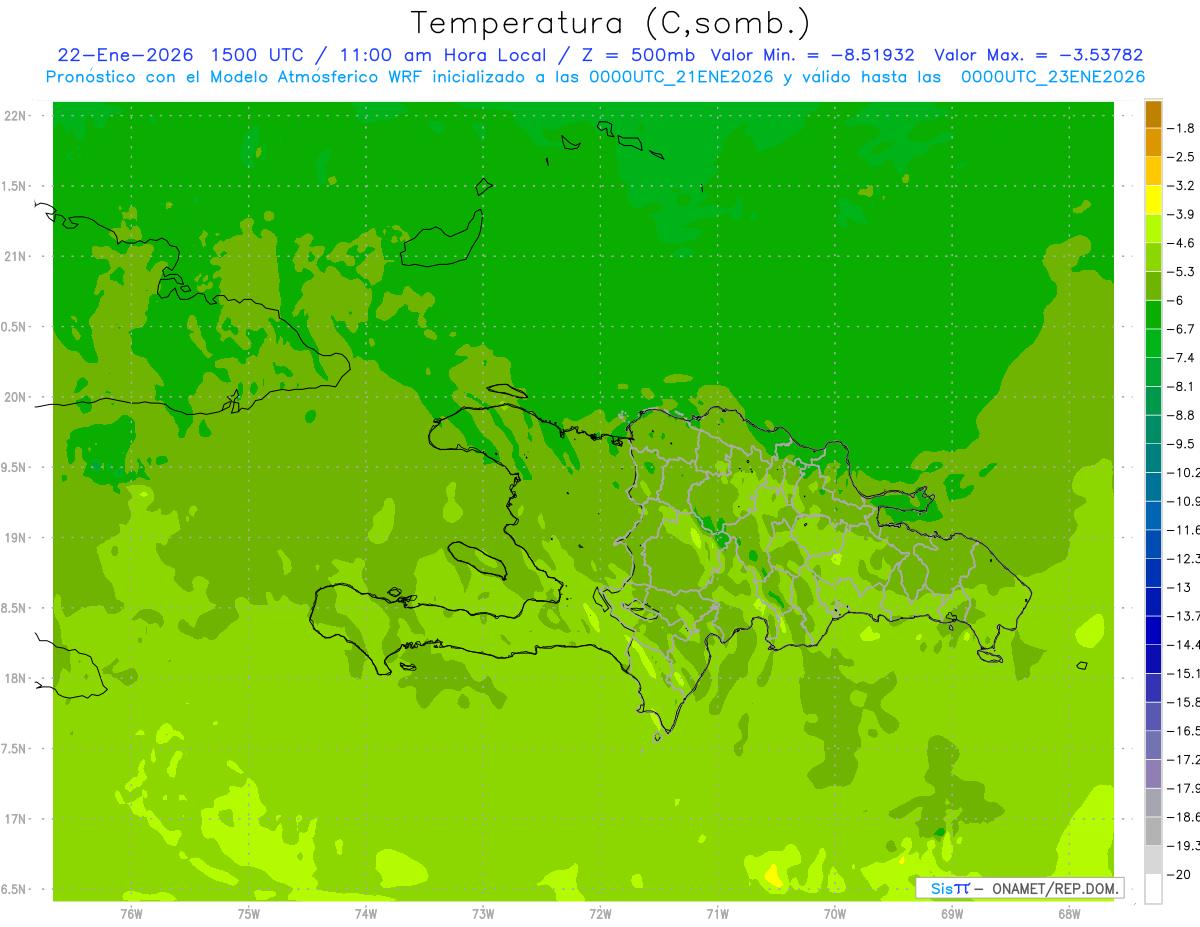This screenshot has height=927, width=1200.
Task: Click the -20 colorbar value
Action: tap(1178, 874)
